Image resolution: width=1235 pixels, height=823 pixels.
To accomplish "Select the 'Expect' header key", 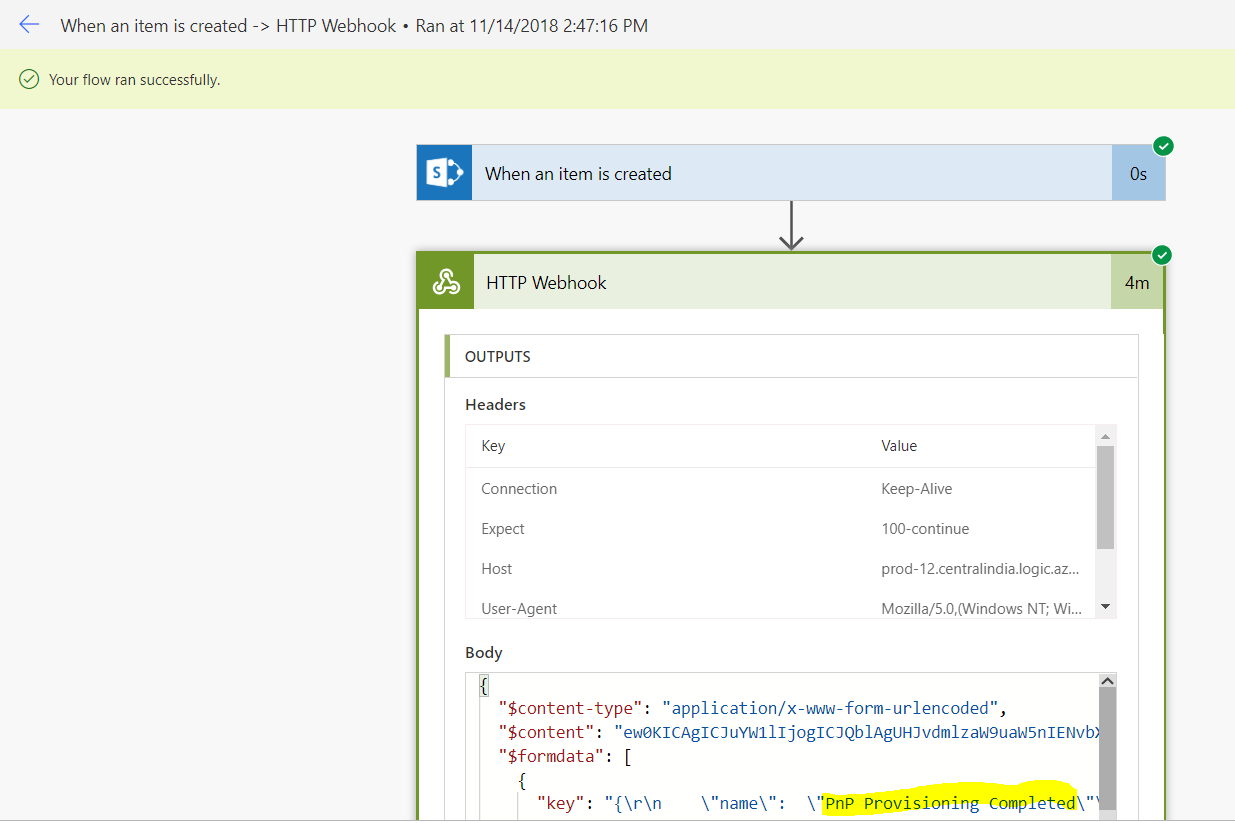I will point(503,529).
